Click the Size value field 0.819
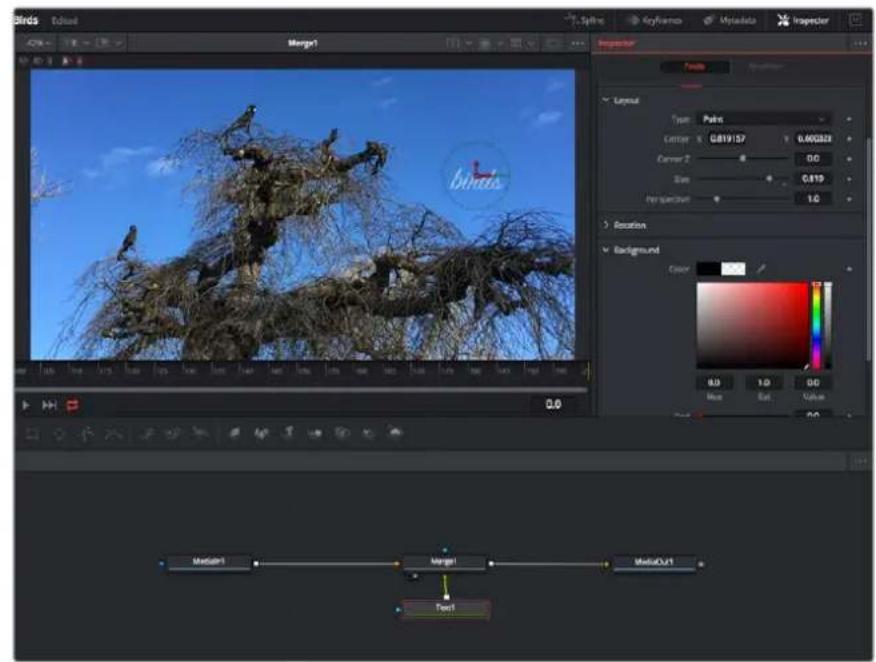 tap(813, 179)
